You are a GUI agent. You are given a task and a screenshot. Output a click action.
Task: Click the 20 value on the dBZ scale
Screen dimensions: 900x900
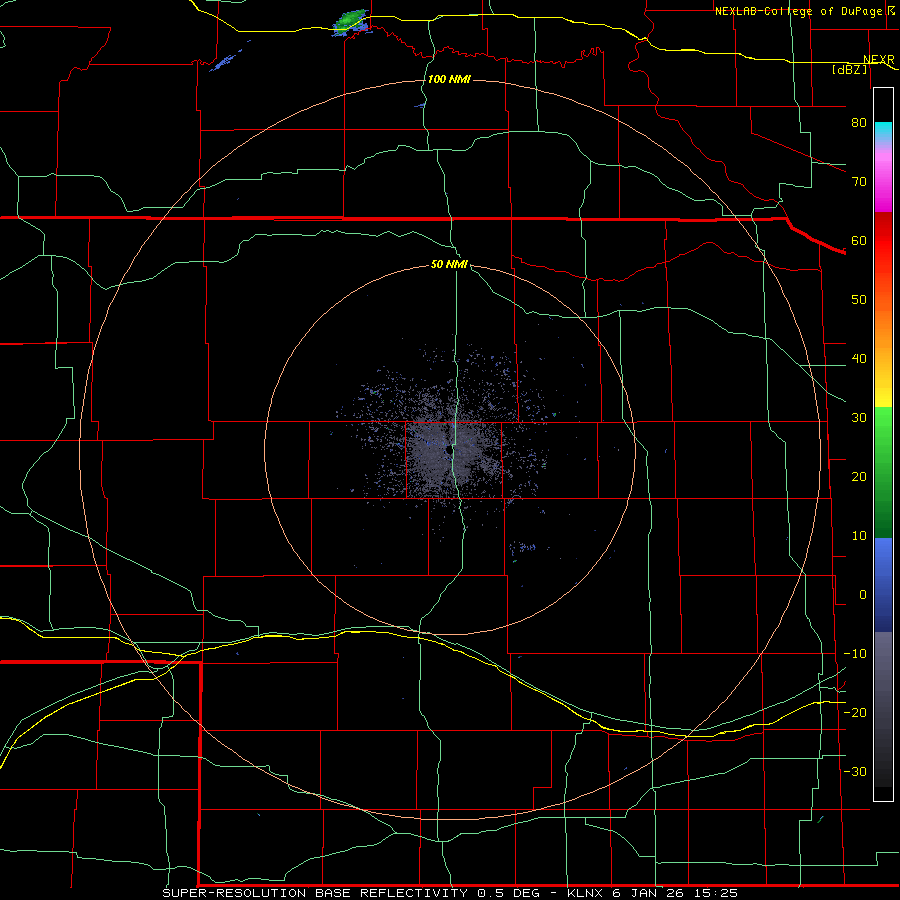[x=859, y=476]
